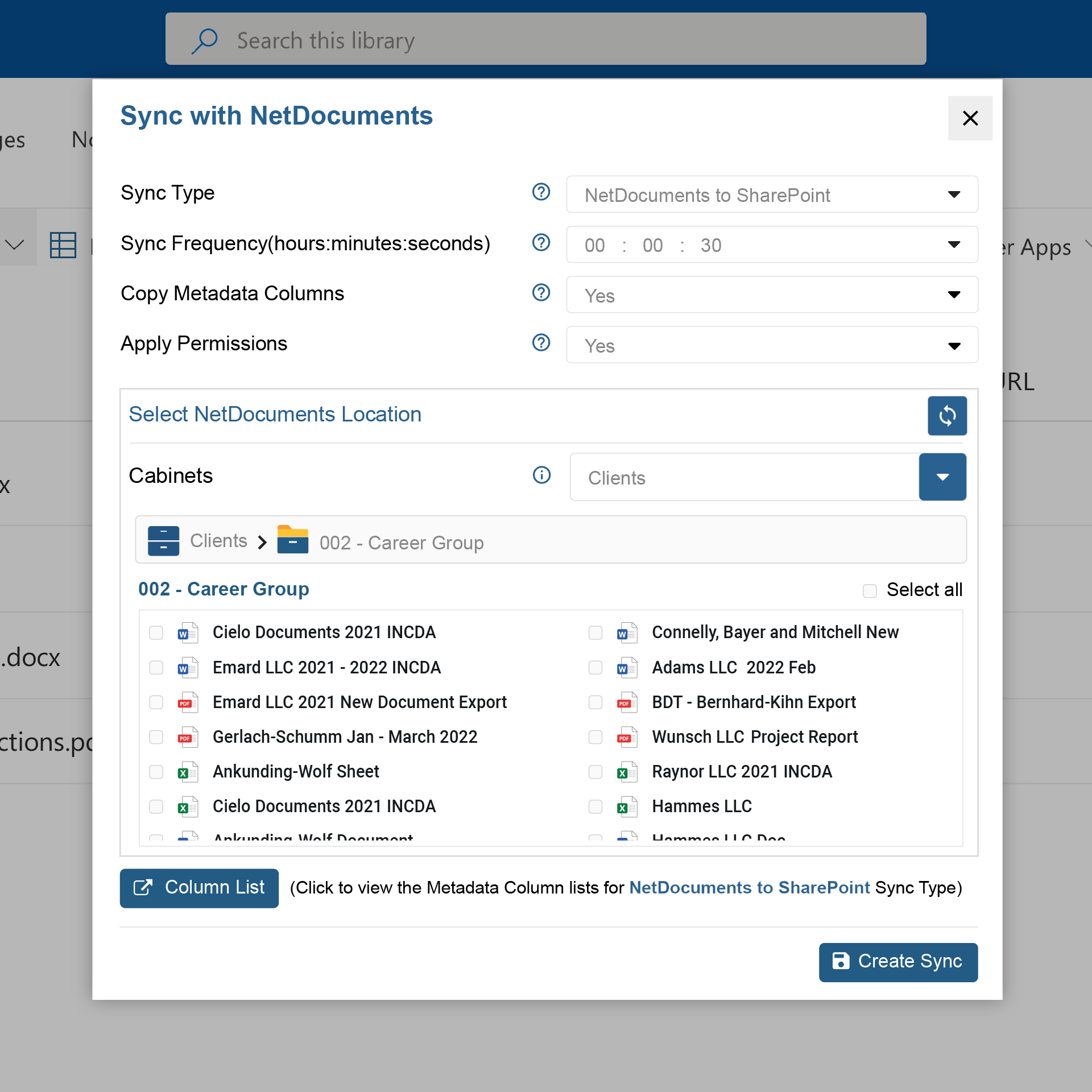
Task: Toggle the Select all checkbox
Action: [870, 591]
